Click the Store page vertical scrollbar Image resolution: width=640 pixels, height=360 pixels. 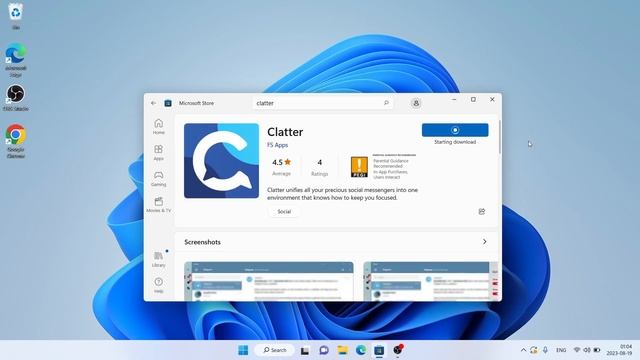click(x=500, y=137)
